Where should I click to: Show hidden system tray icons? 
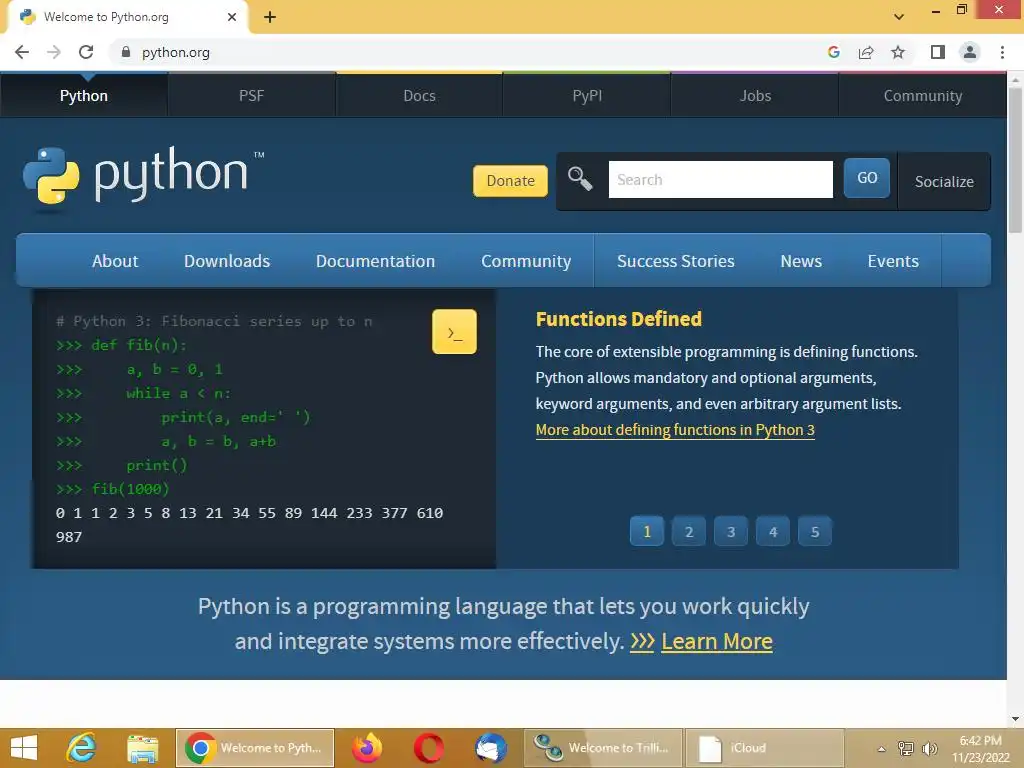pyautogui.click(x=882, y=748)
